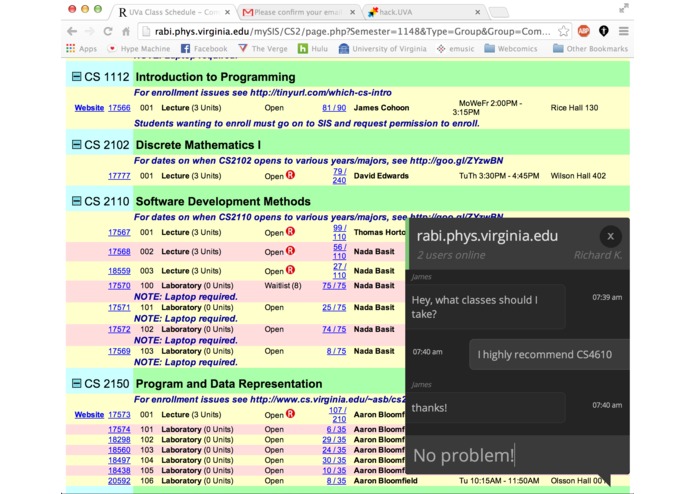Click the restricted R icon for CS 2102

[290, 175]
